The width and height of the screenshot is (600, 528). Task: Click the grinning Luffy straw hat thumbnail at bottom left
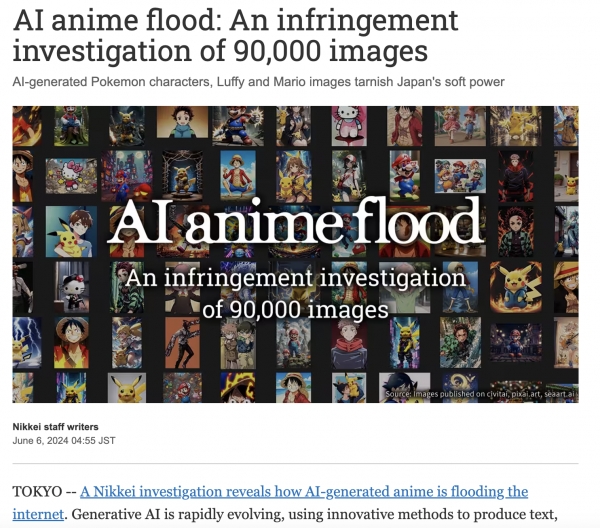71,342
